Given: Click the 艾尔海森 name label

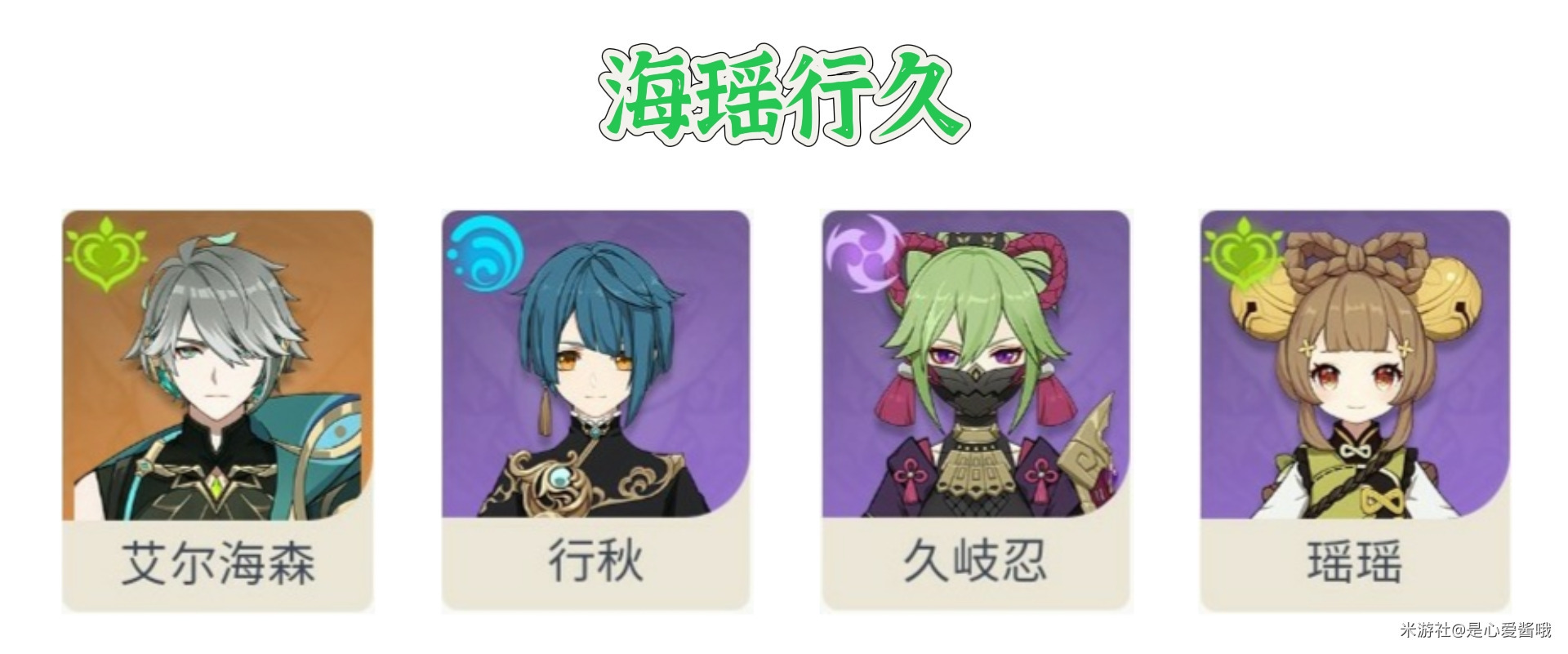Looking at the screenshot, I should point(218,563).
